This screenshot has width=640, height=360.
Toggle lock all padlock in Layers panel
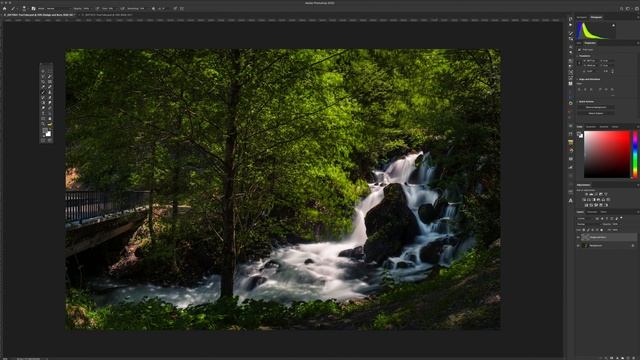602,230
